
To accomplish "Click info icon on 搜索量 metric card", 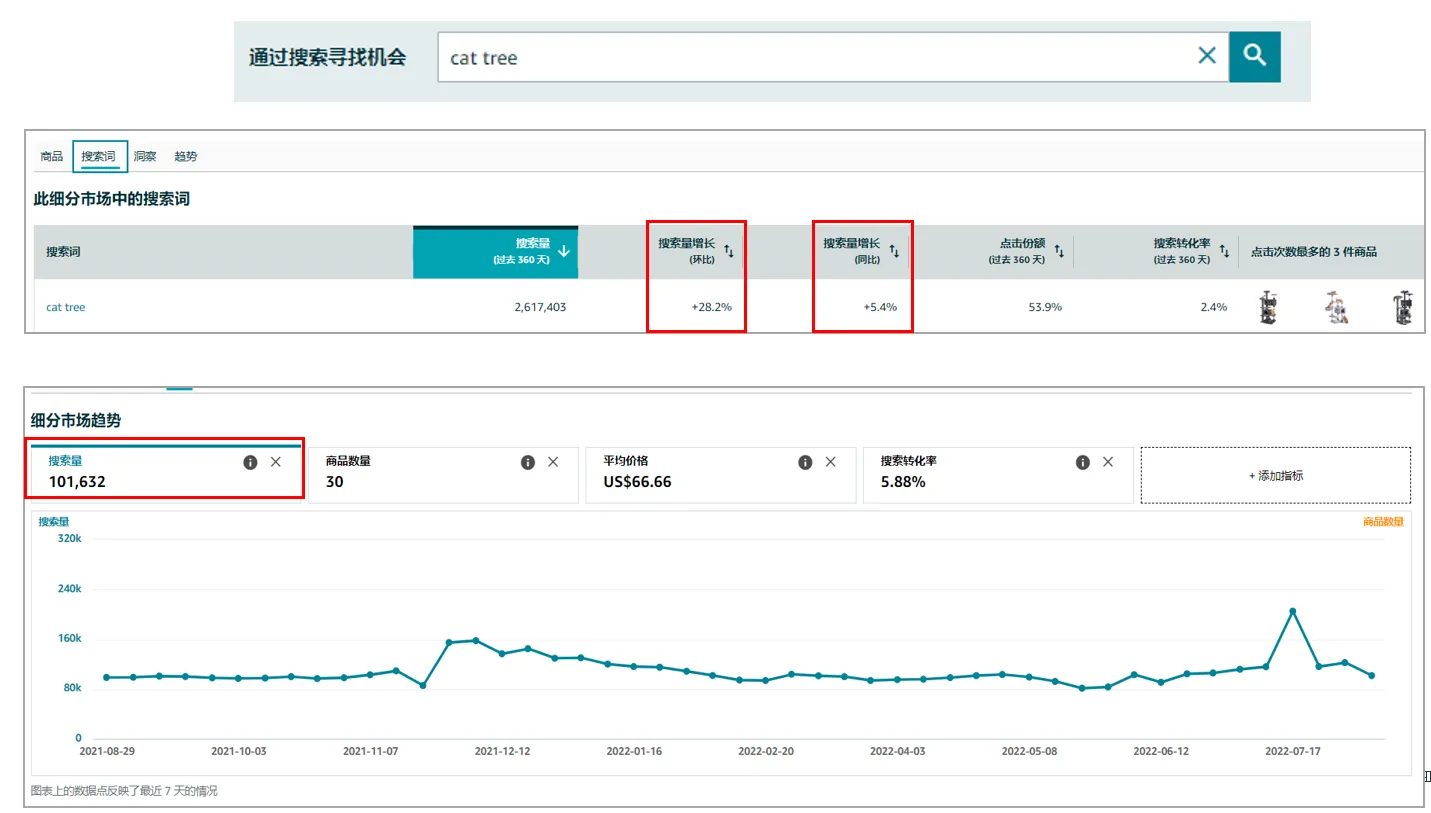I will coord(250,462).
